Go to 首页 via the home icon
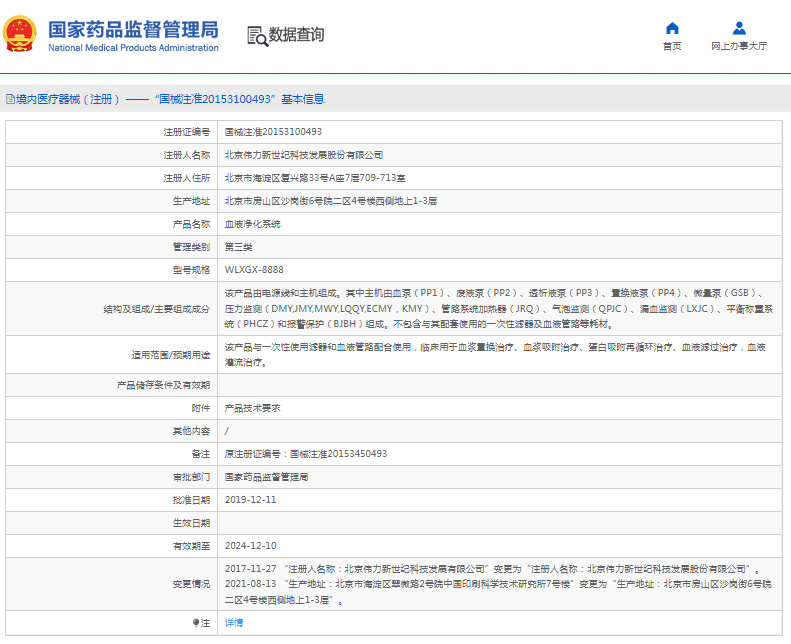This screenshot has height=644, width=791. [x=672, y=28]
